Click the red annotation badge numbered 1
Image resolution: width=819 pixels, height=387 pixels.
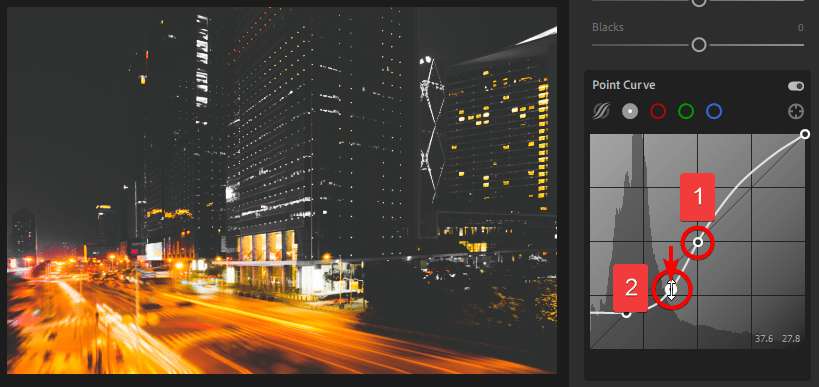(697, 197)
